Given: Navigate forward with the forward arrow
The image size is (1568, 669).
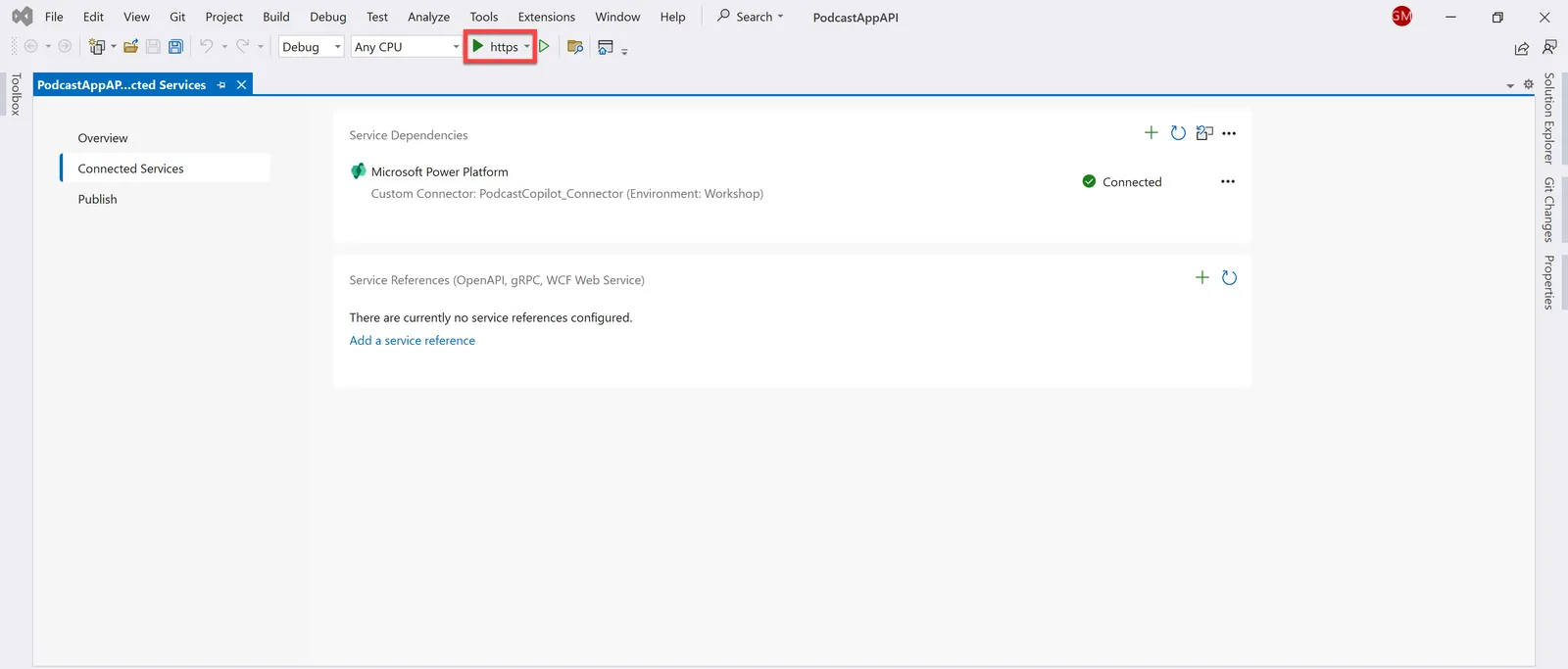Looking at the screenshot, I should coord(65,46).
